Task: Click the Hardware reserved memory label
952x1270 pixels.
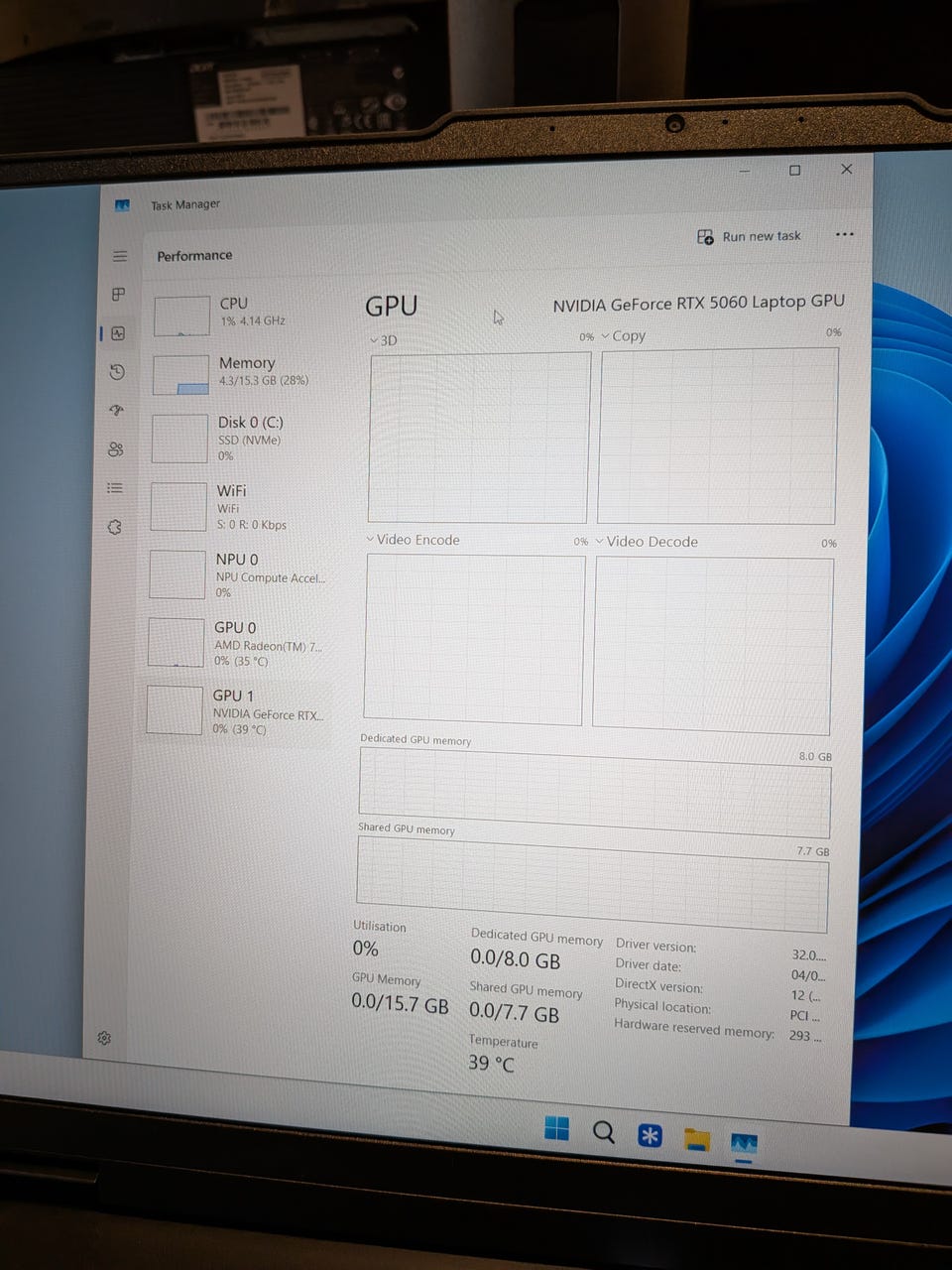Action: pyautogui.click(x=694, y=1028)
